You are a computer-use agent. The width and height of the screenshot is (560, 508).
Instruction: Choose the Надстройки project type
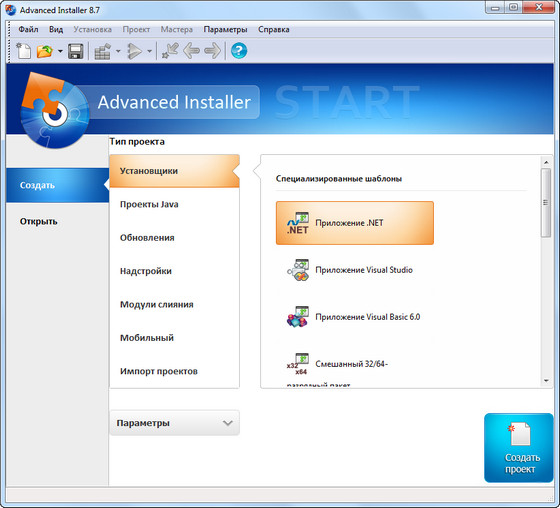click(x=174, y=271)
